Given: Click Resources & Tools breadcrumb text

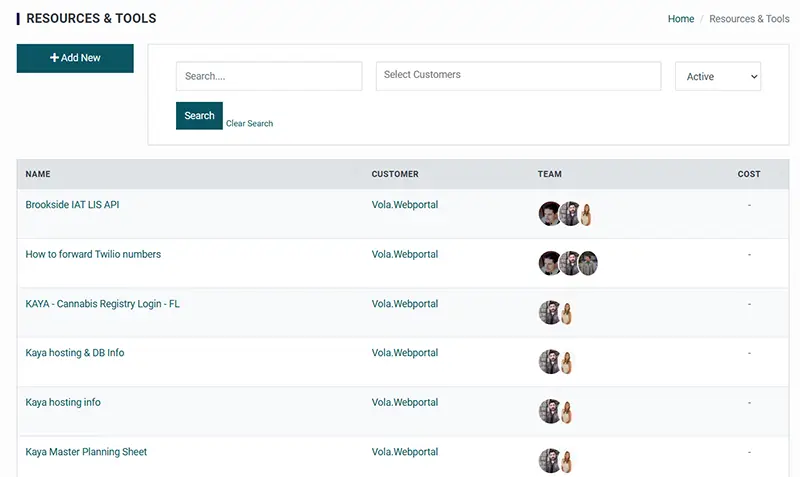Looking at the screenshot, I should [x=749, y=19].
